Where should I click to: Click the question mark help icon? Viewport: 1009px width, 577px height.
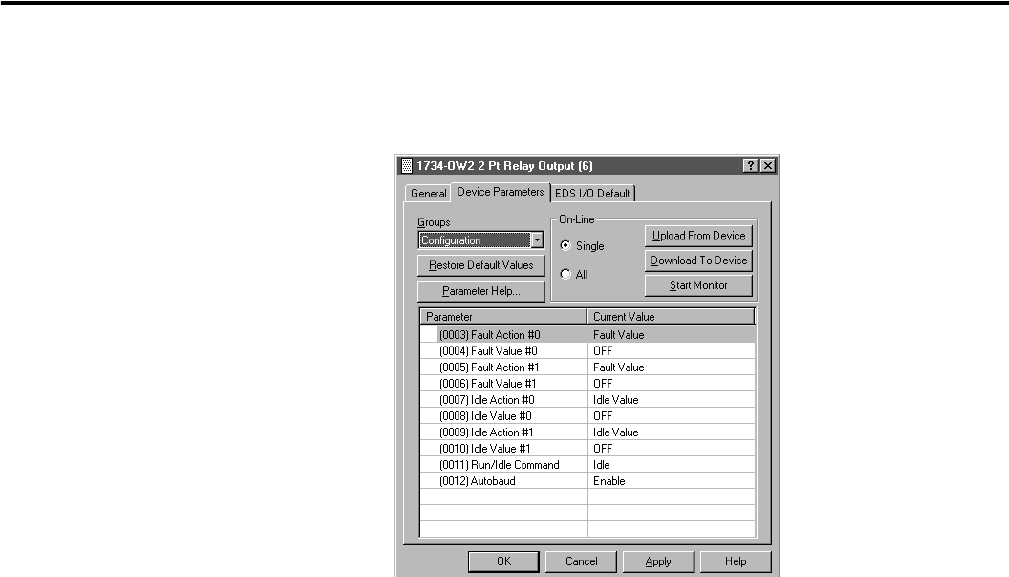click(750, 166)
